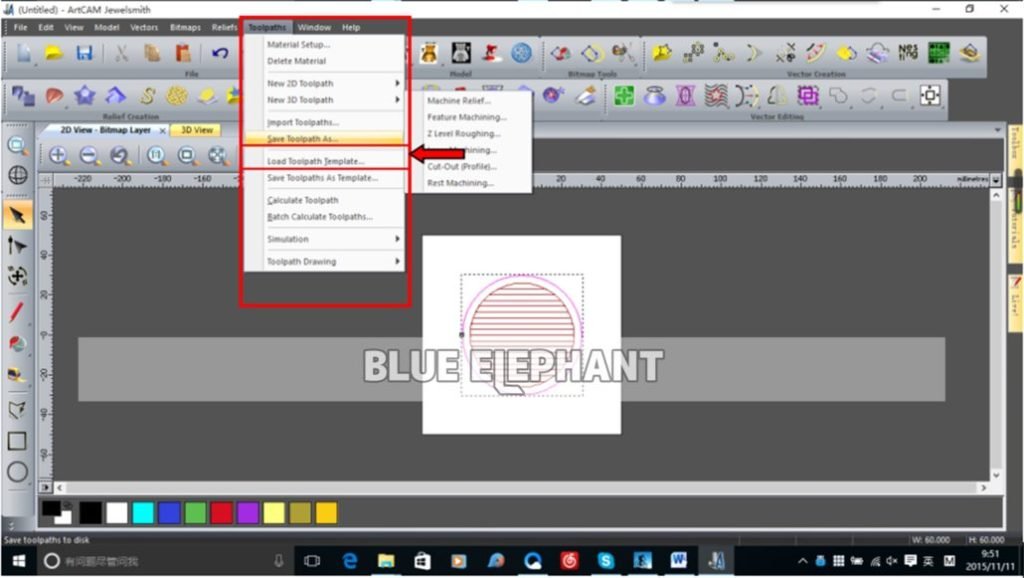
Task: Open Skype from the taskbar
Action: 605,560
